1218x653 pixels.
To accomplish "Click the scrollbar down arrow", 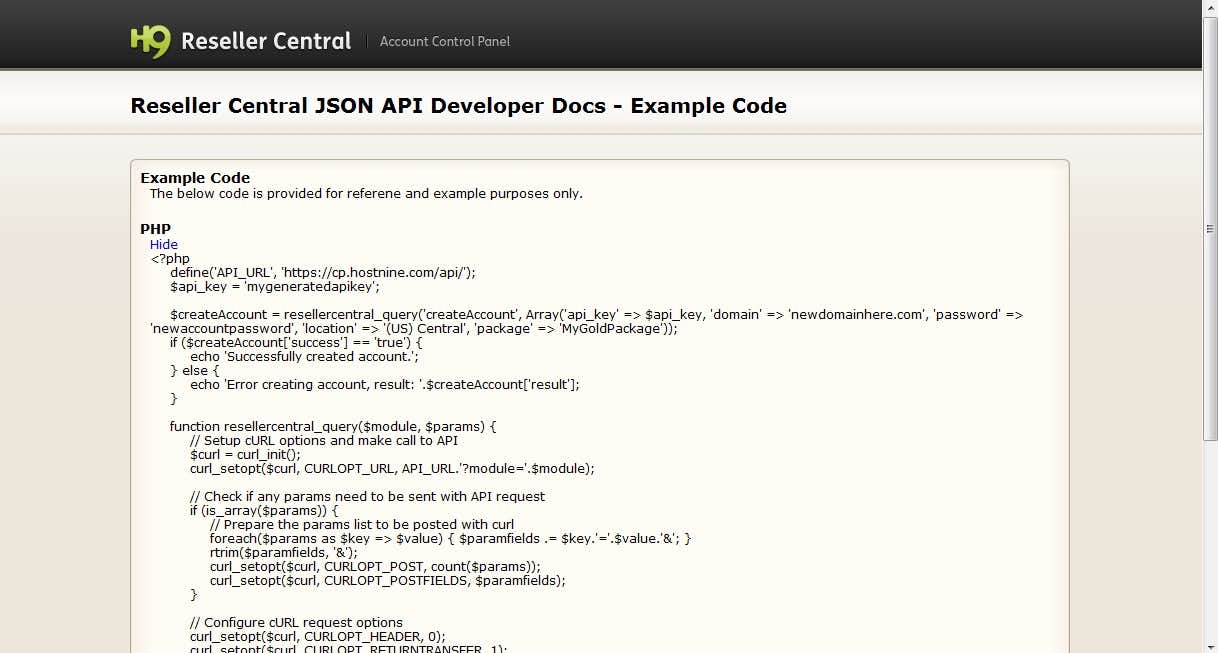I will click(x=1210, y=645).
